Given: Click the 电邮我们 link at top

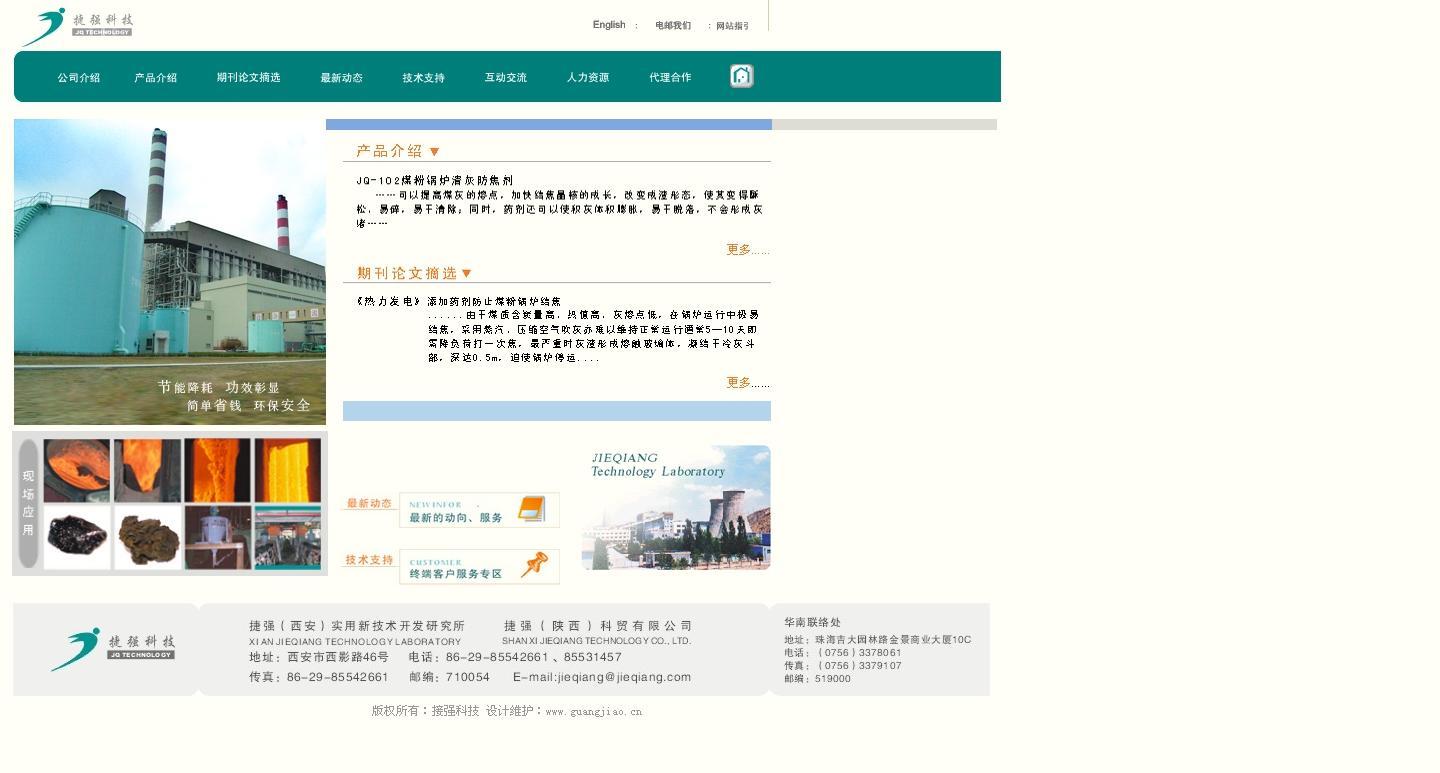Looking at the screenshot, I should pyautogui.click(x=672, y=26).
